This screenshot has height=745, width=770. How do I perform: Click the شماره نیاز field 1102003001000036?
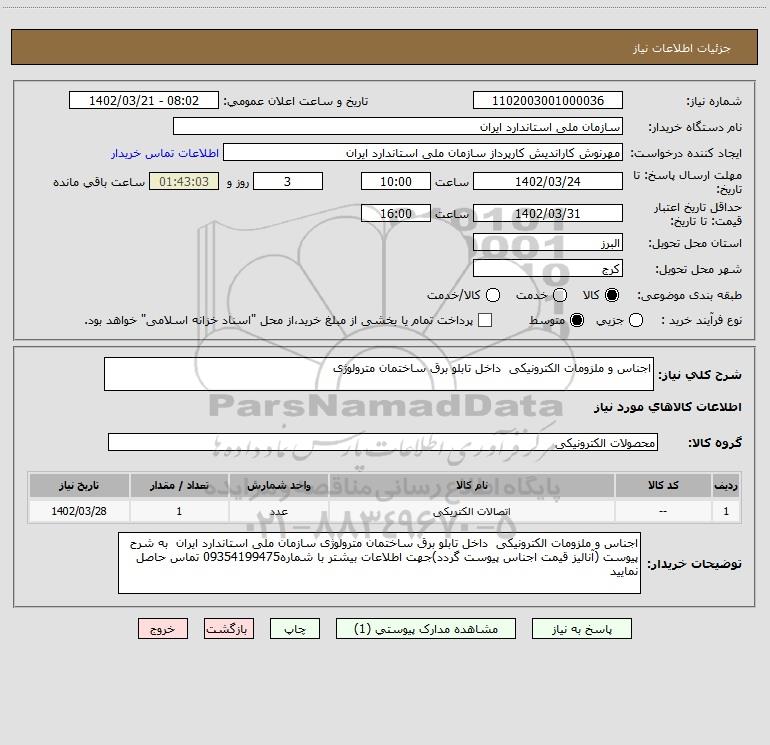(548, 100)
